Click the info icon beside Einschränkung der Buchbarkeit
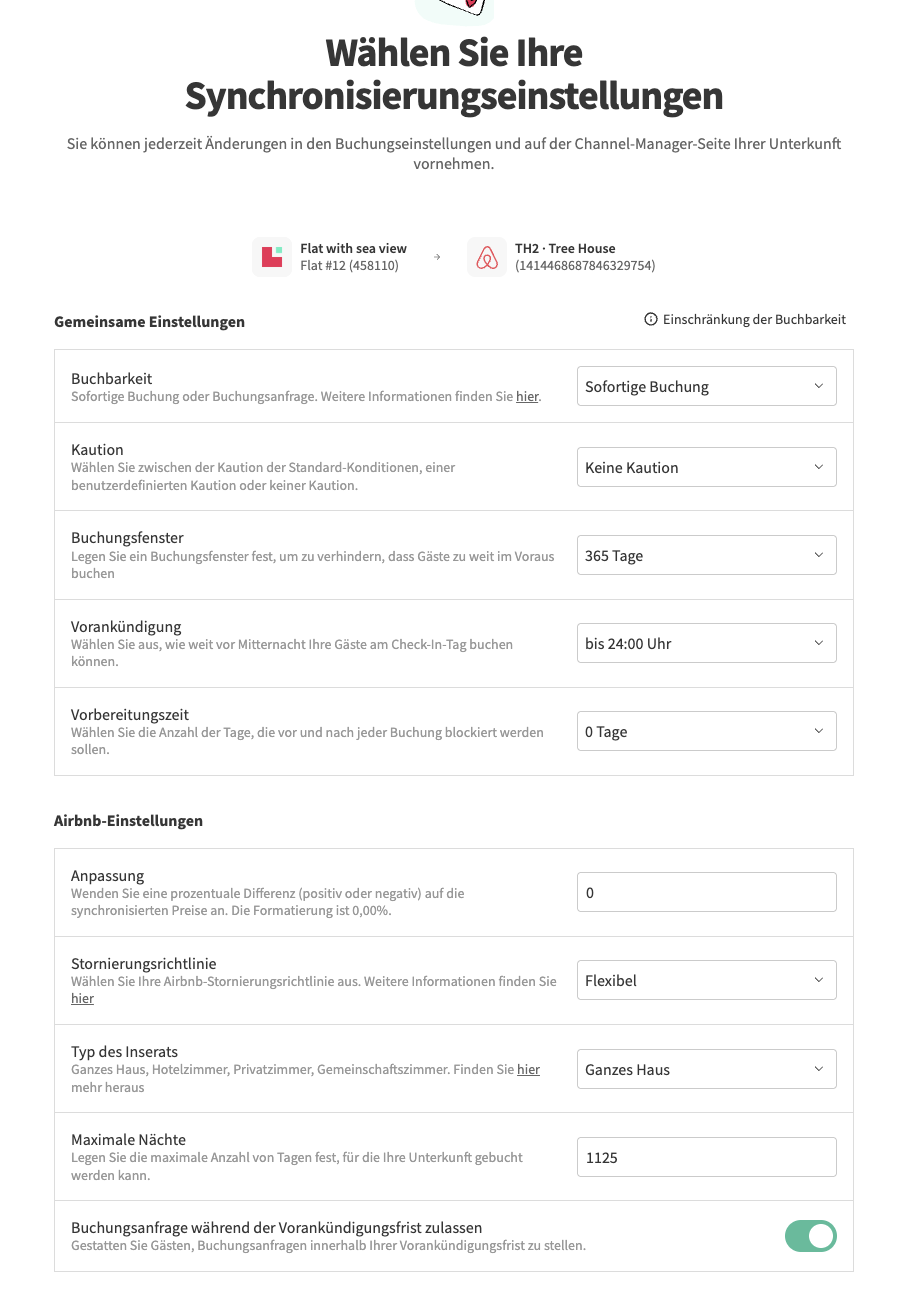The image size is (910, 1312). [x=651, y=320]
